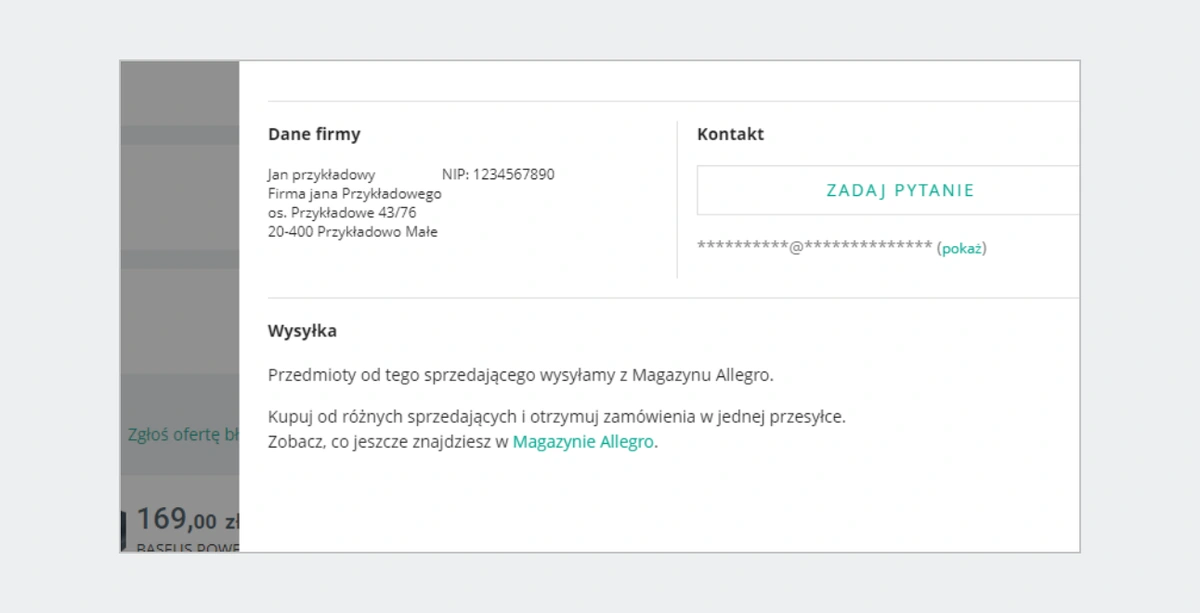Click postal line 20-400 Przykładowo Małe
The height and width of the screenshot is (613, 1200).
(352, 232)
